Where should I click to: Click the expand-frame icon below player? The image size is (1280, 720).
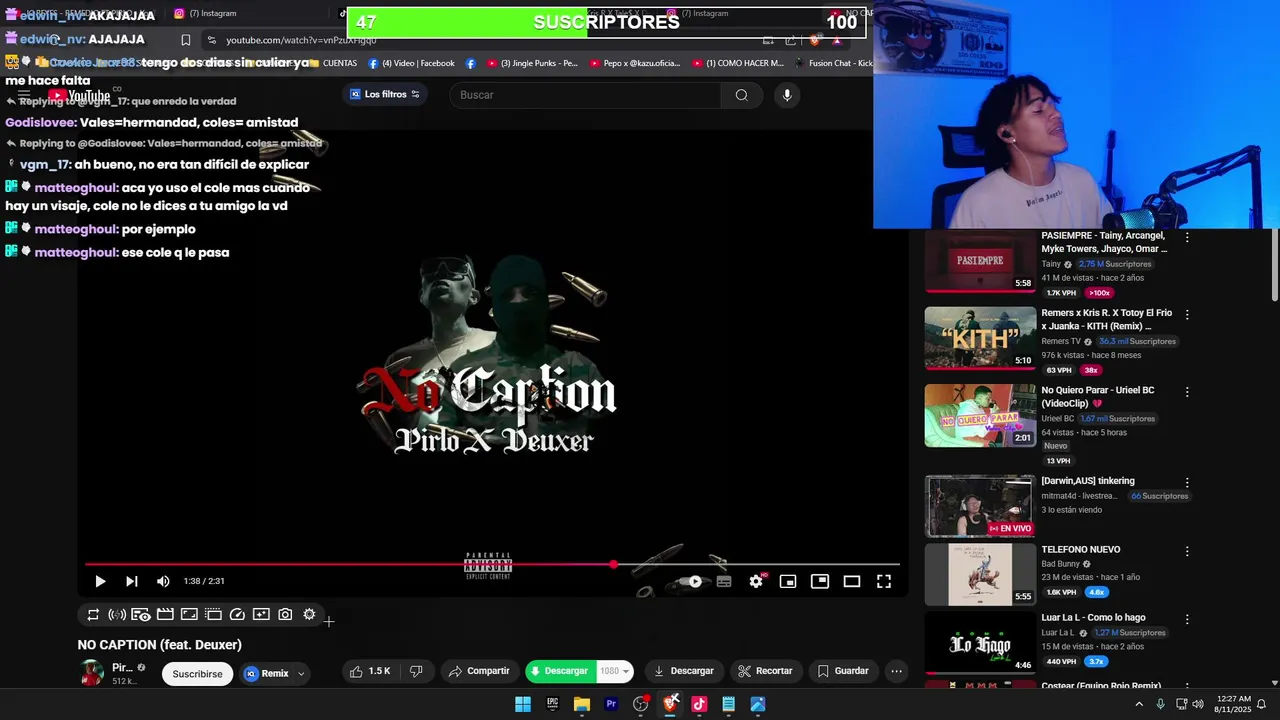189,615
